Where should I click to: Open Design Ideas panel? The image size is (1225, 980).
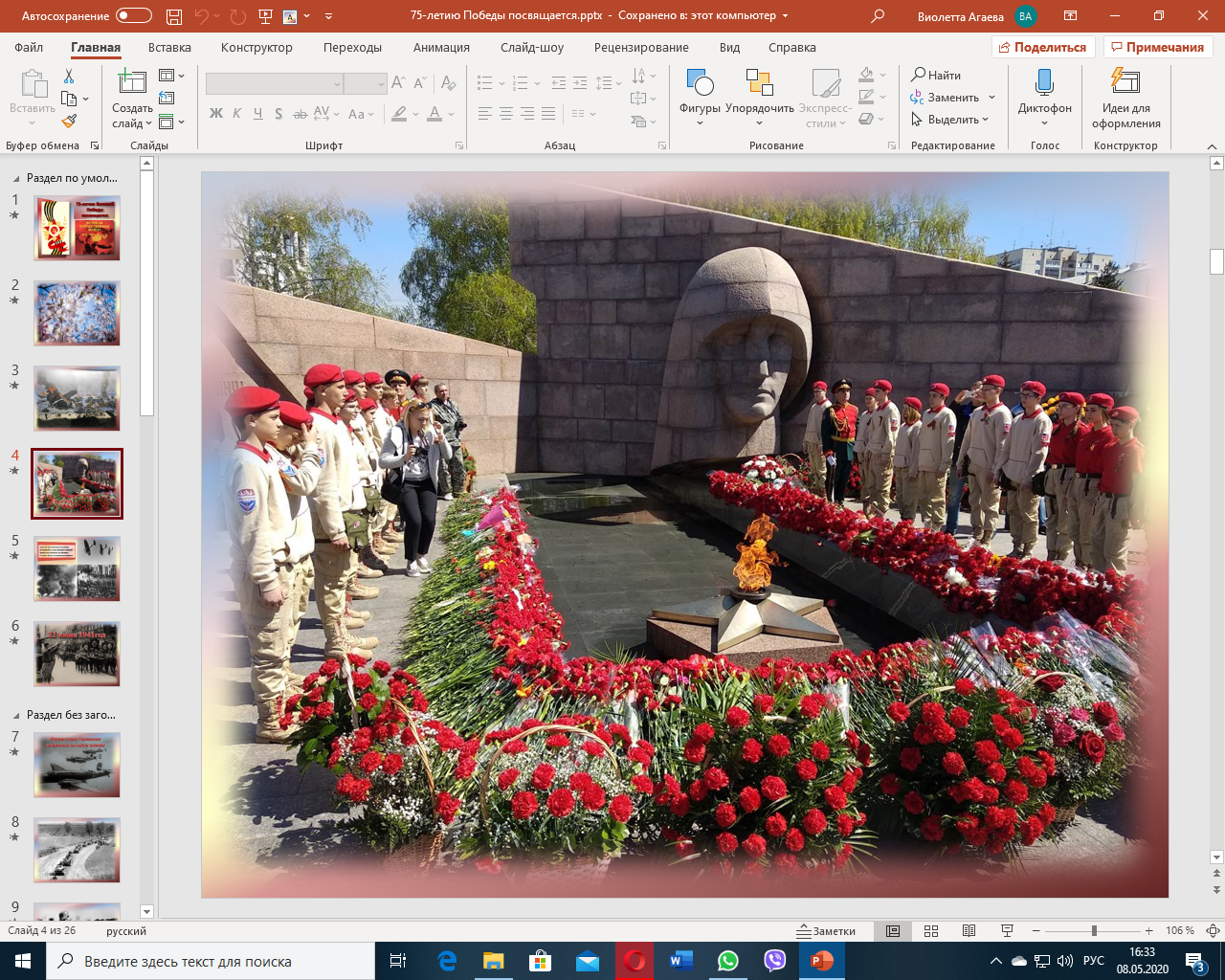[x=1125, y=98]
